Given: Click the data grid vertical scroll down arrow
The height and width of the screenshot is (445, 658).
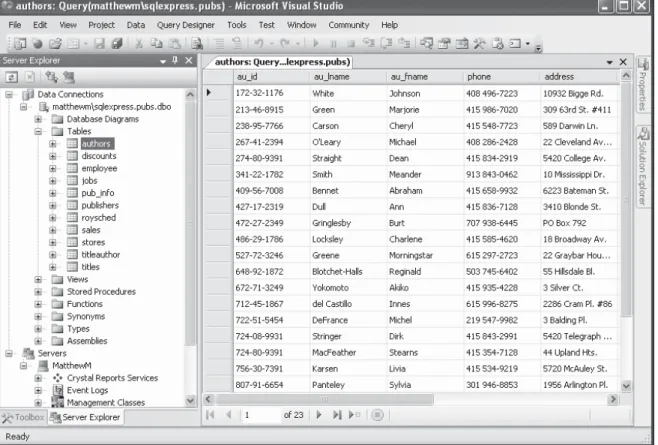Looking at the screenshot, I should pyautogui.click(x=626, y=386).
